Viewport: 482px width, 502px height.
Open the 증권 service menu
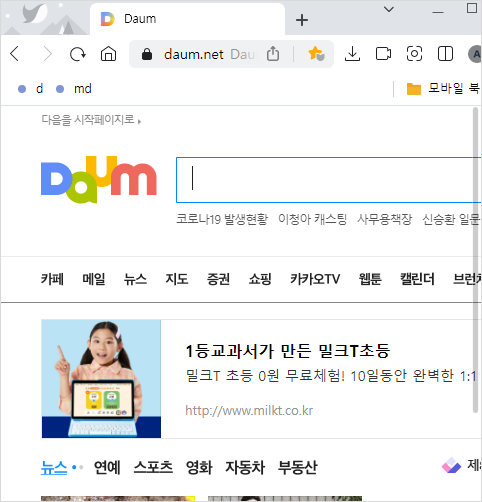pos(218,279)
